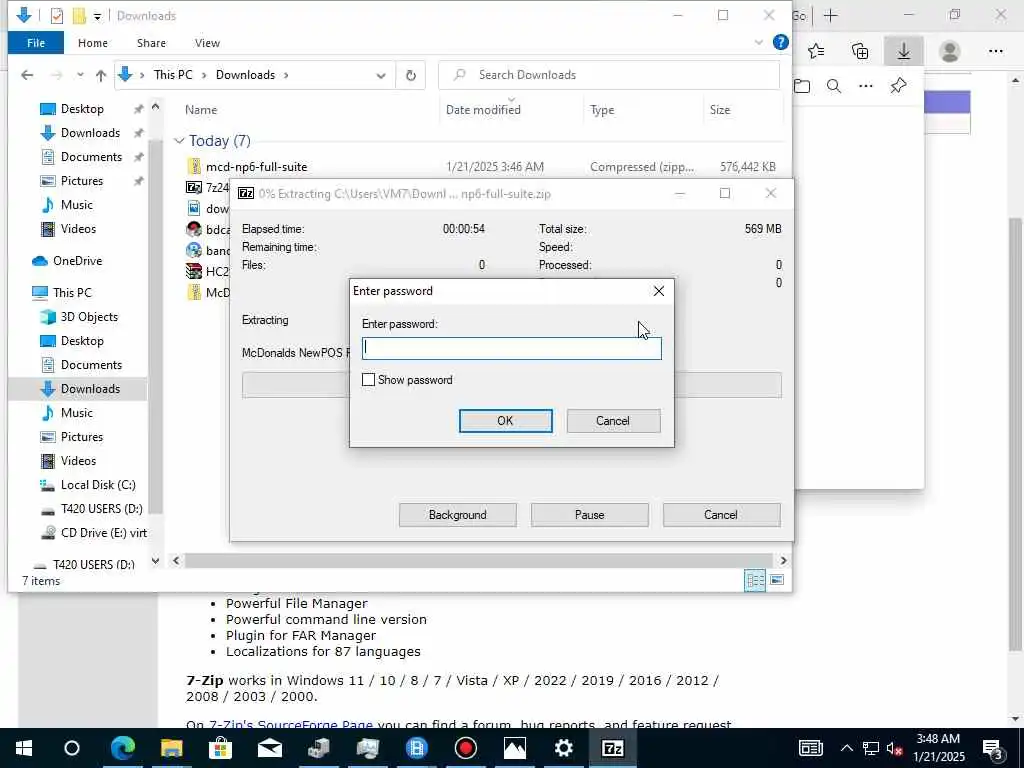The width and height of the screenshot is (1024, 768).
Task: Open downloads folder icon in Edge panel
Action: point(803,86)
